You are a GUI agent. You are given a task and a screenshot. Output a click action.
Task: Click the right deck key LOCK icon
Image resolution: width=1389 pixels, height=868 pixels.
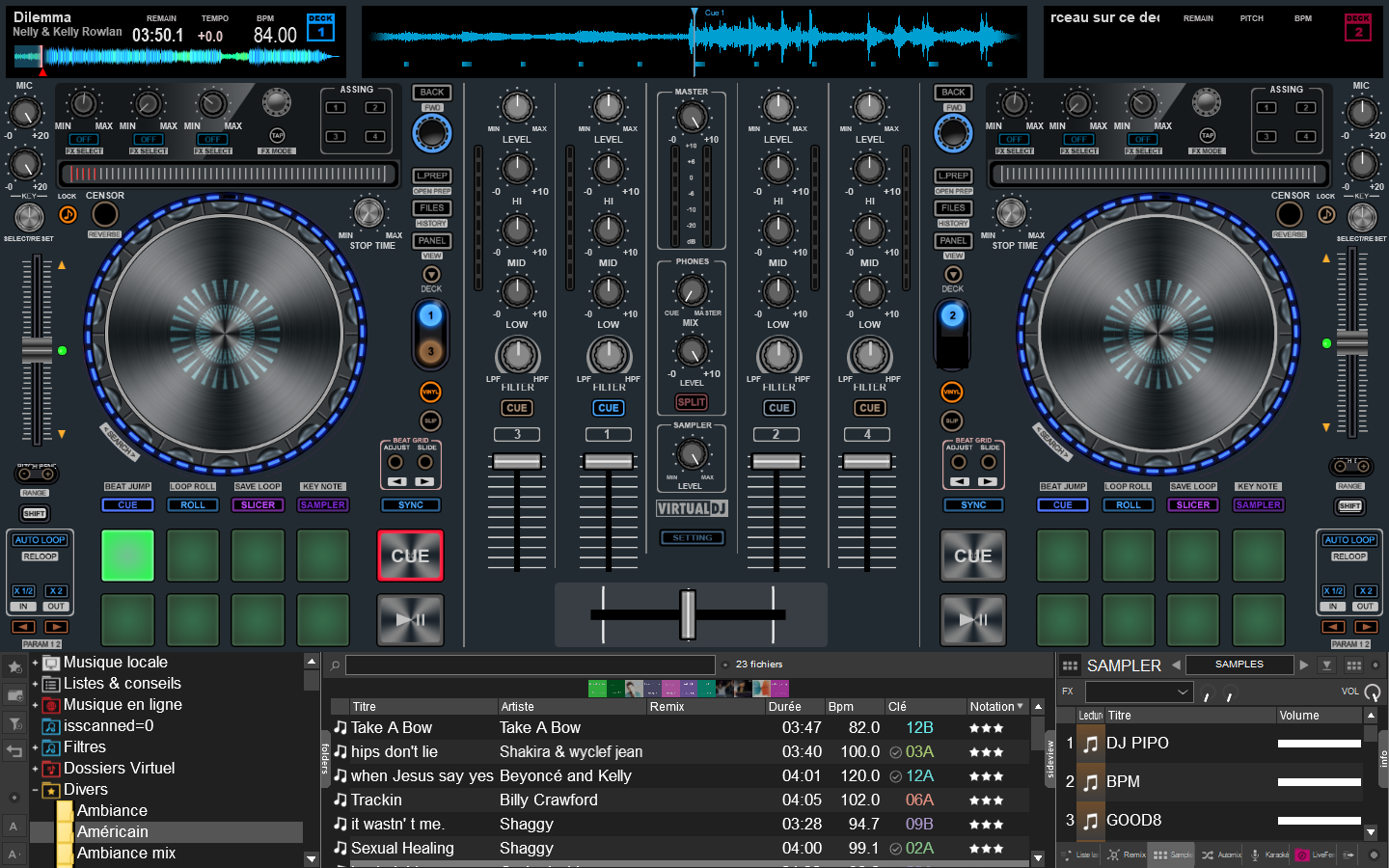coord(1327,214)
